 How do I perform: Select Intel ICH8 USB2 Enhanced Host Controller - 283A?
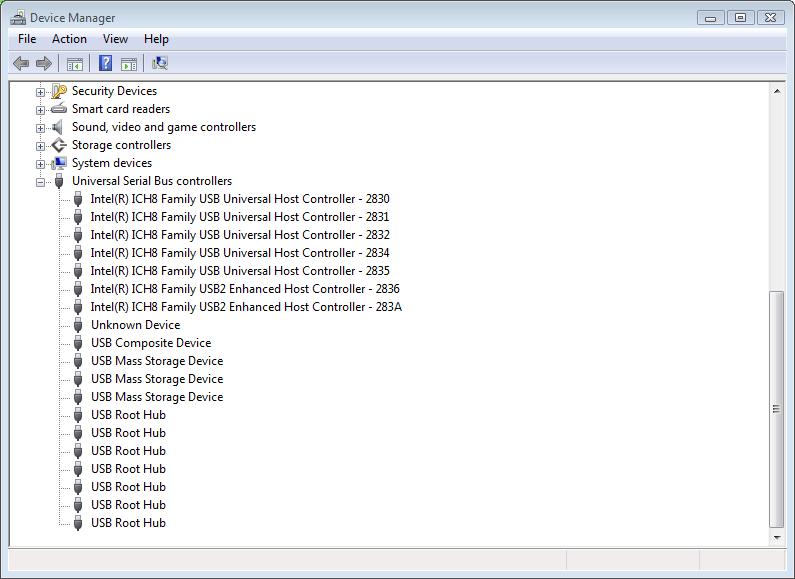coord(246,307)
